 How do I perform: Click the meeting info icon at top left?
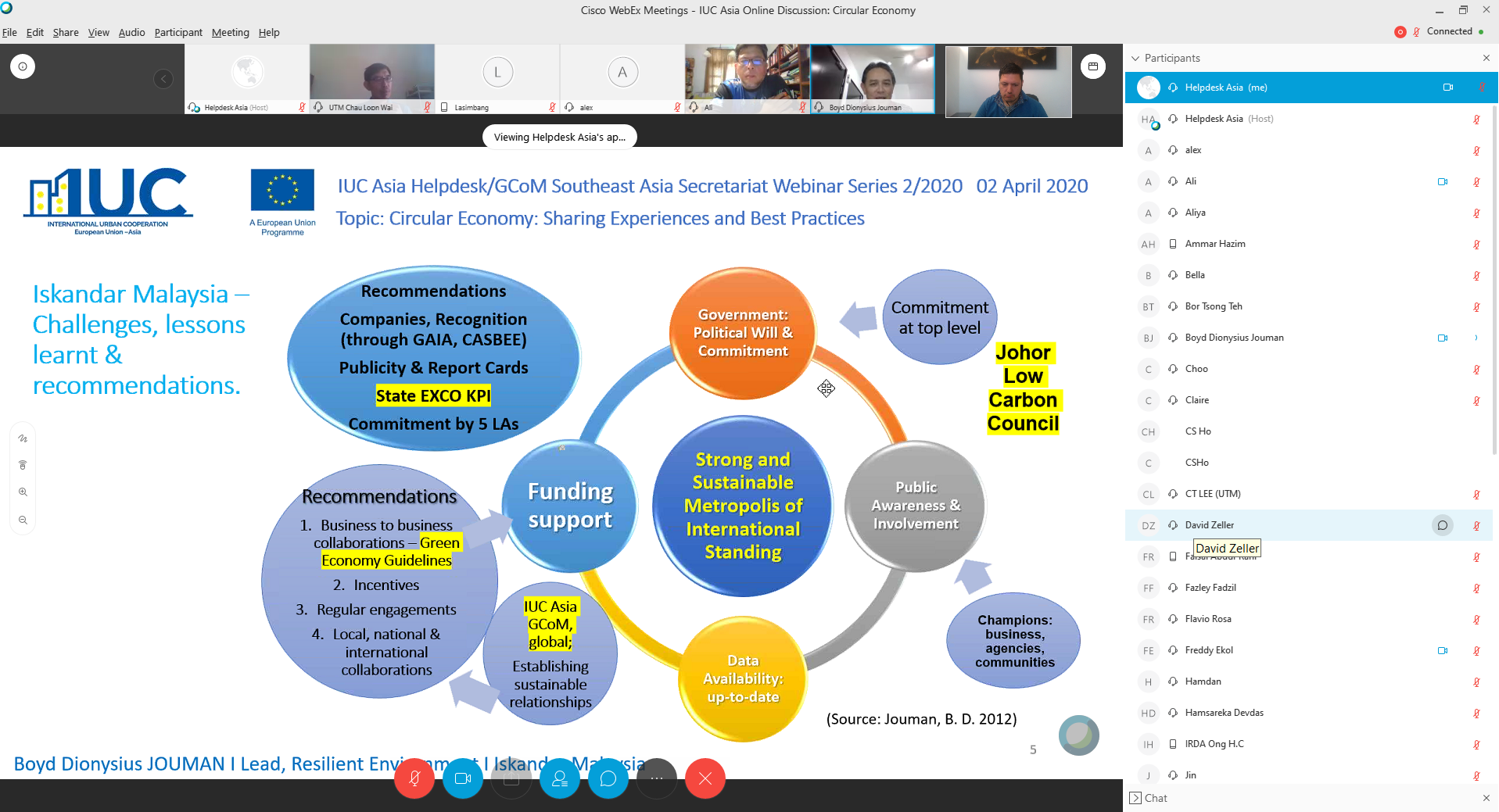coord(23,66)
